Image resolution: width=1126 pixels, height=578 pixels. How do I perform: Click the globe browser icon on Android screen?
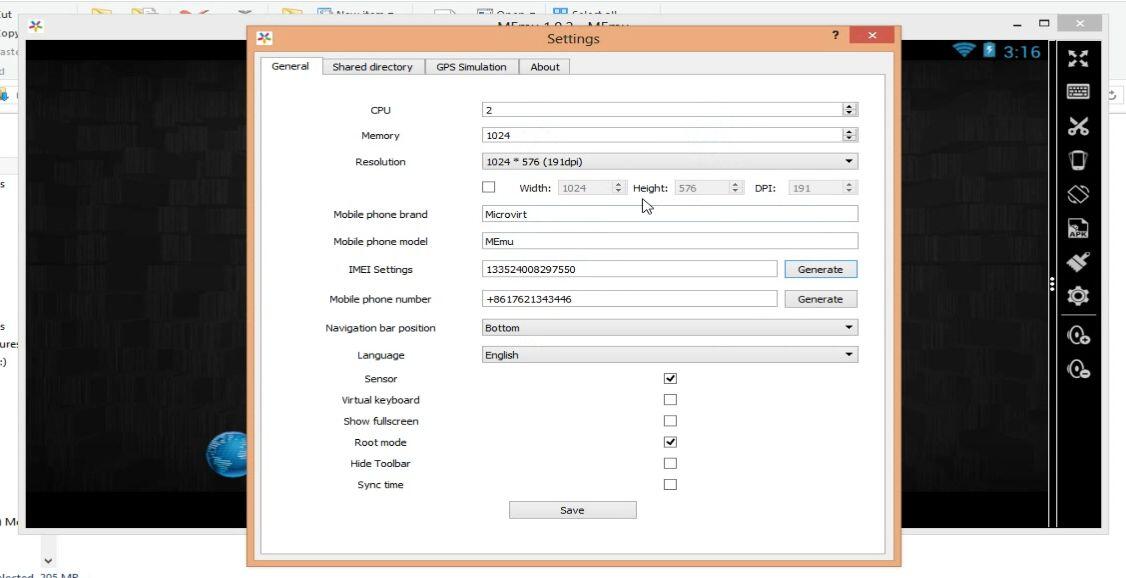(226, 455)
